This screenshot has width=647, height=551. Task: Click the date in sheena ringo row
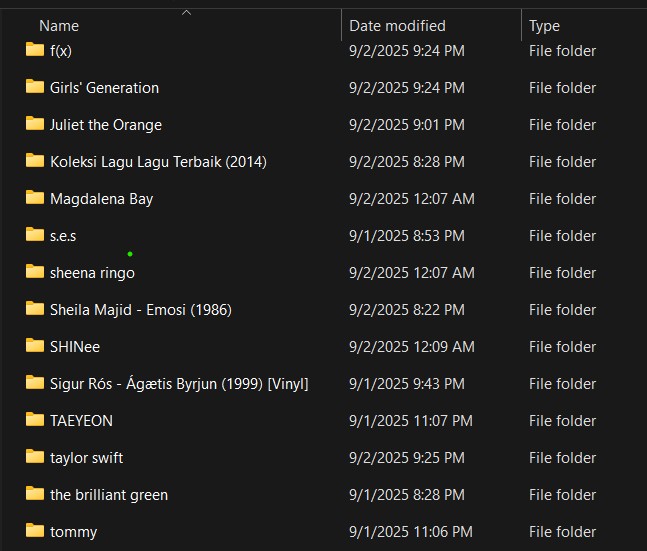(x=412, y=273)
